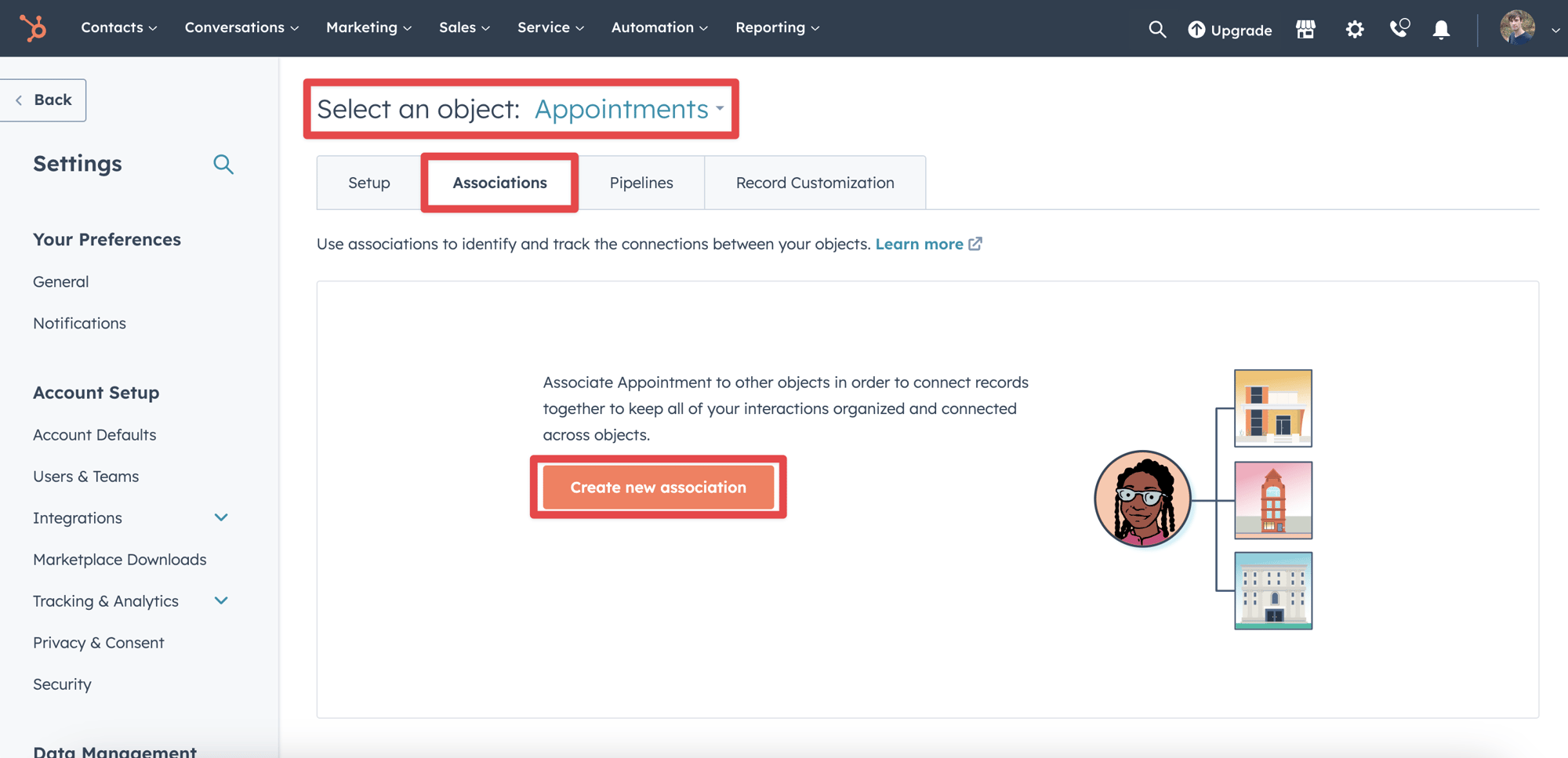This screenshot has height=758, width=1568.
Task: Click Create new association
Action: click(658, 487)
